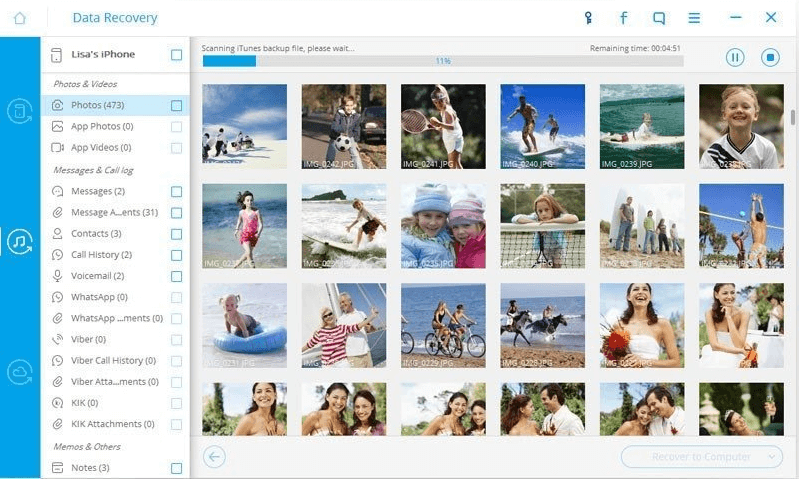The width and height of the screenshot is (801, 479).
Task: Click the Messages bubble icon
Action: tap(57, 191)
